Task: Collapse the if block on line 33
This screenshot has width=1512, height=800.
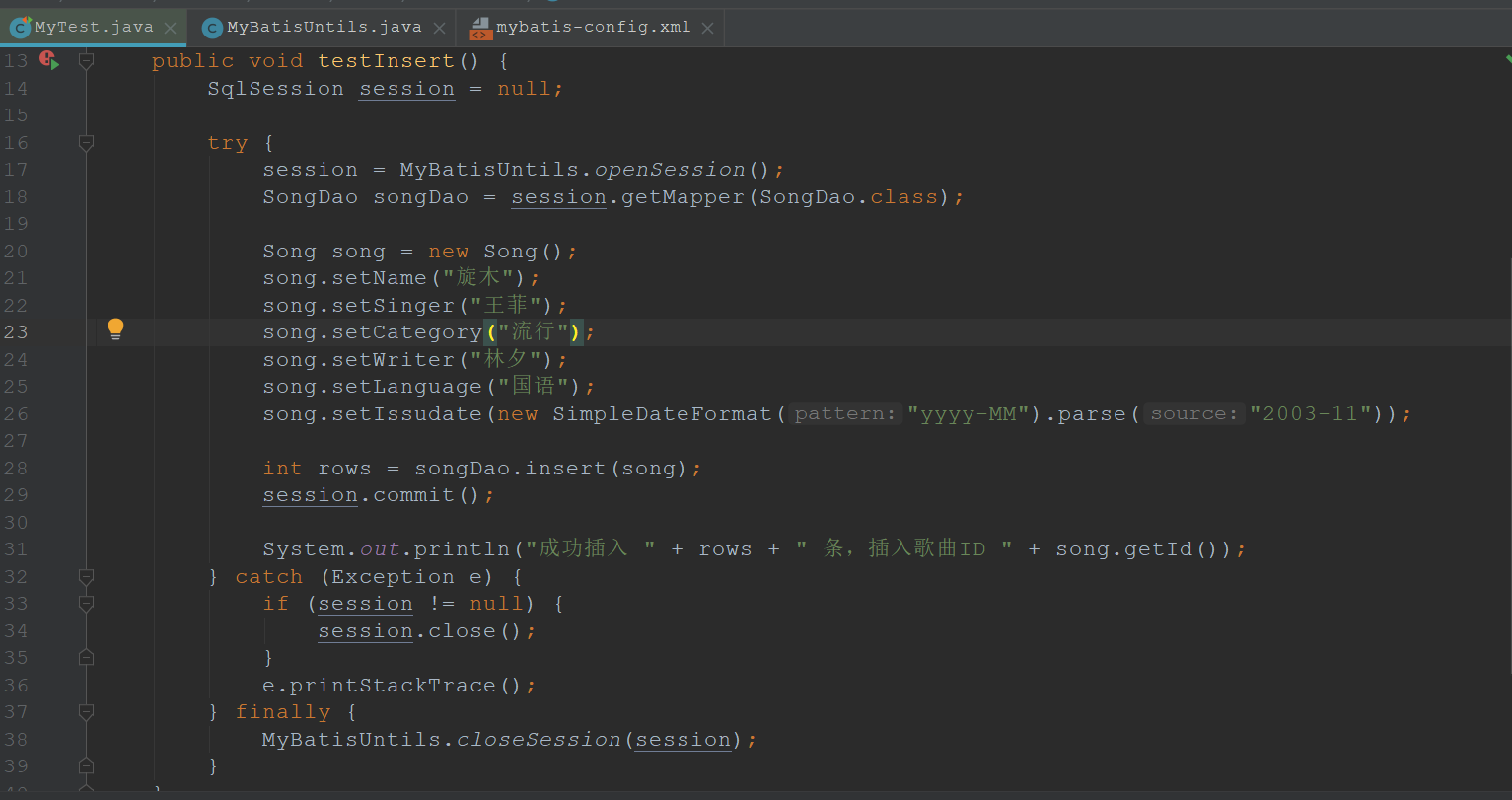Action: pyautogui.click(x=86, y=603)
